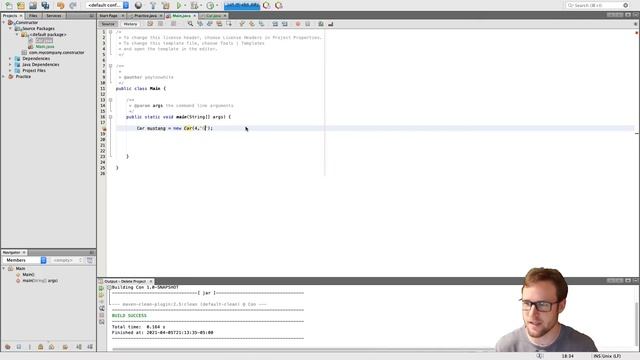
Task: Open the Practice.java editor tab
Action: 146,16
